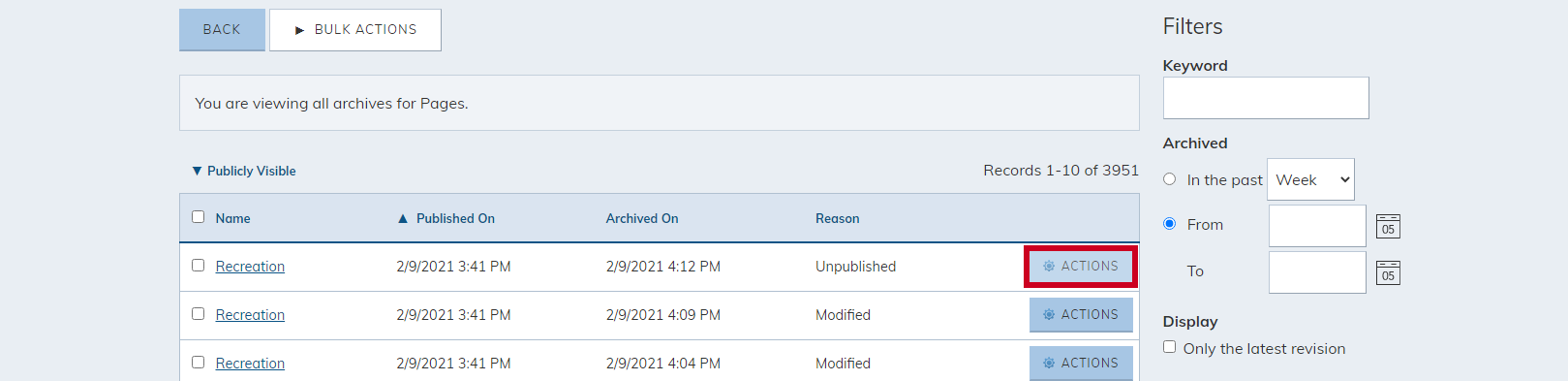Sort by the Archived On column

[642, 218]
